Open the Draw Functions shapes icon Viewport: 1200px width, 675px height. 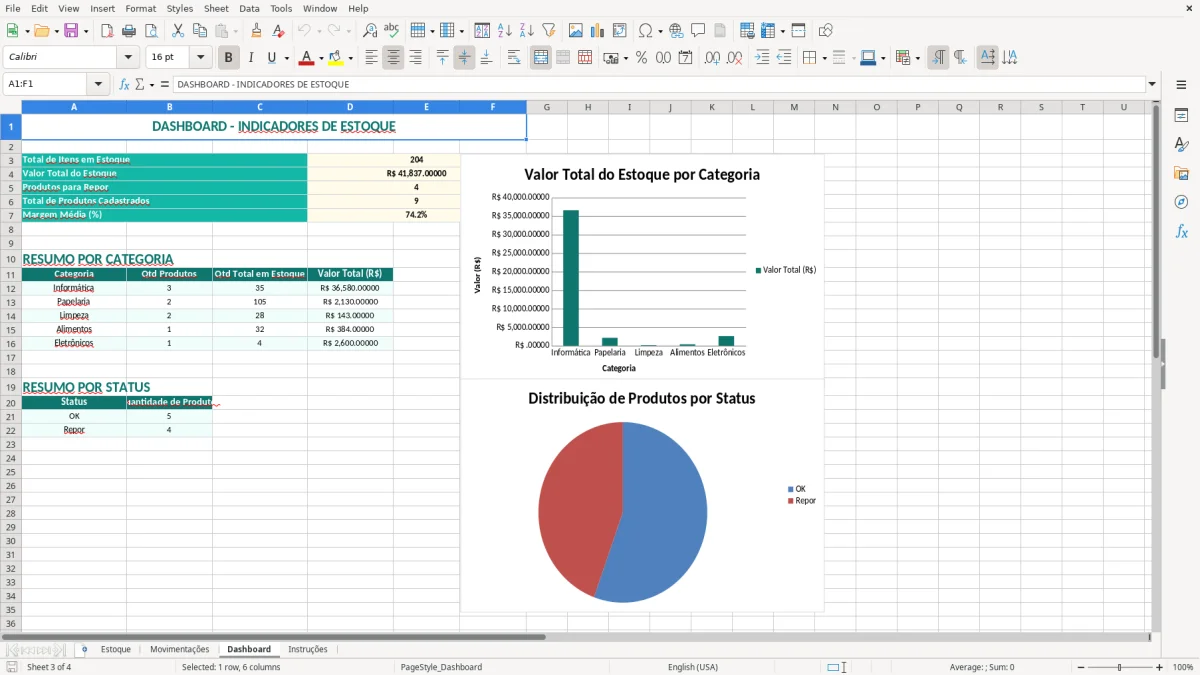coord(825,31)
